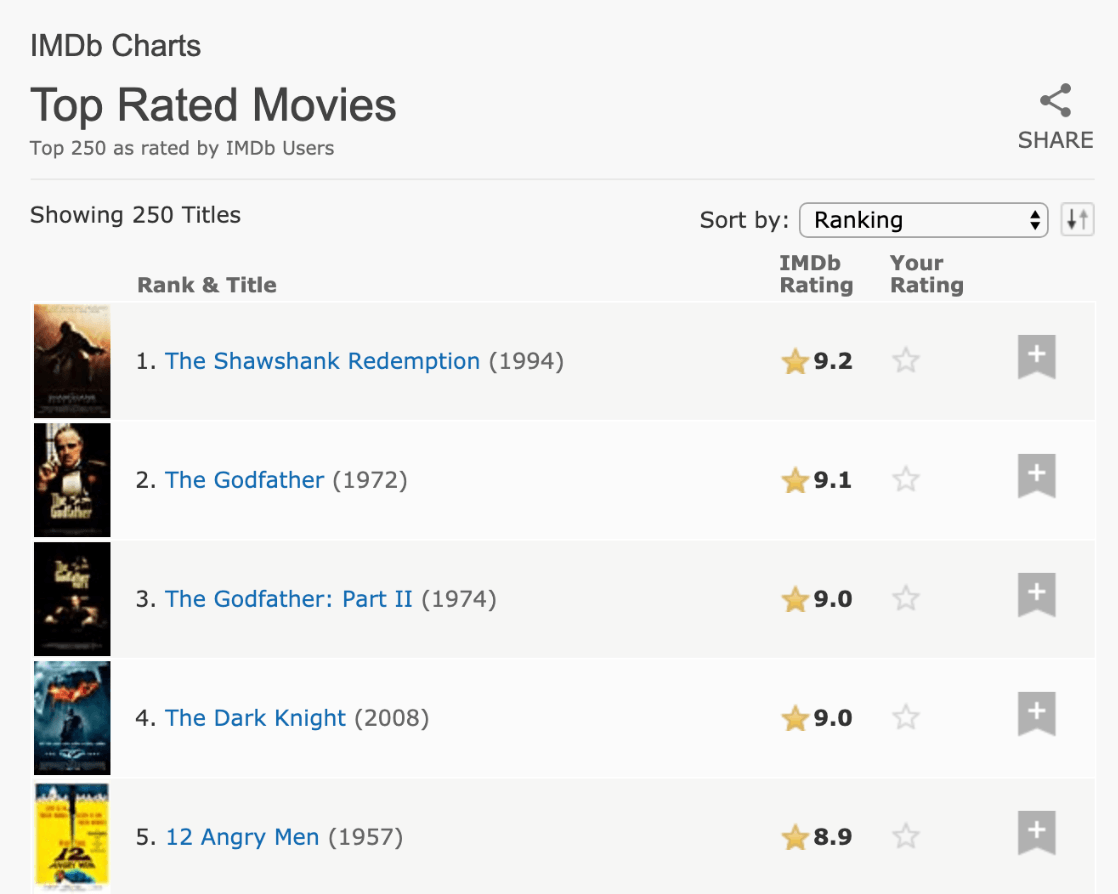The width and height of the screenshot is (1118, 894).
Task: Open The Shawshank Redemption title link
Action: (322, 361)
